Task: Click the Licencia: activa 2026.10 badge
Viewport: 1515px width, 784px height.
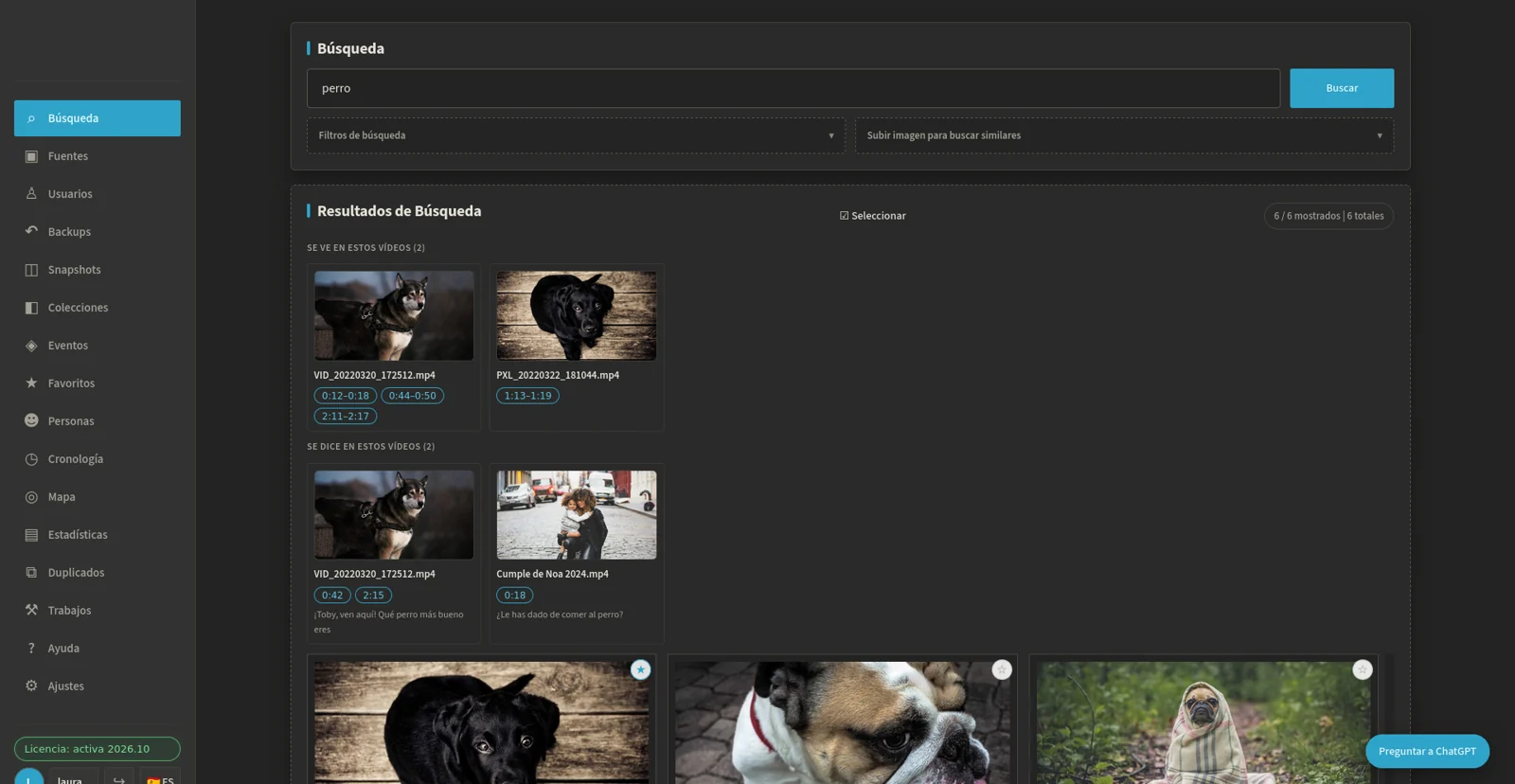Action: click(x=97, y=749)
